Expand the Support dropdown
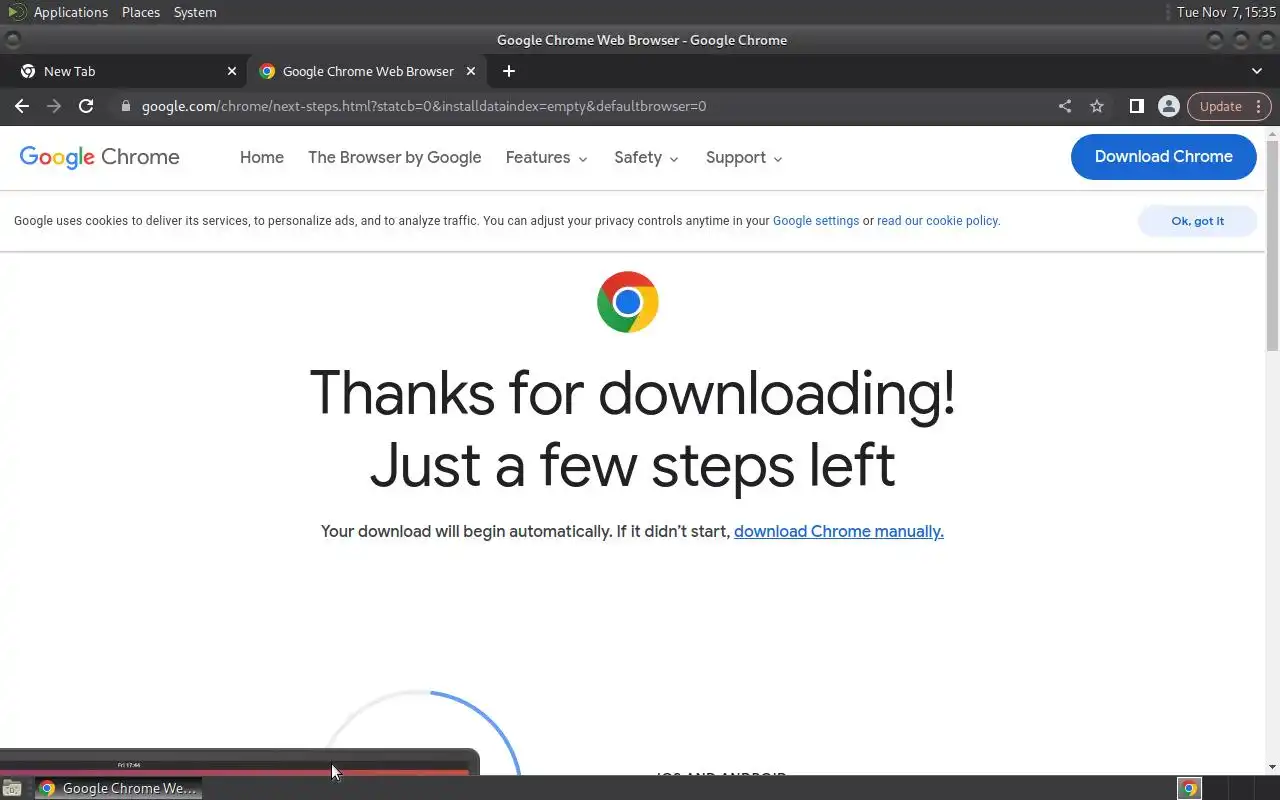Image resolution: width=1280 pixels, height=800 pixels. (744, 157)
